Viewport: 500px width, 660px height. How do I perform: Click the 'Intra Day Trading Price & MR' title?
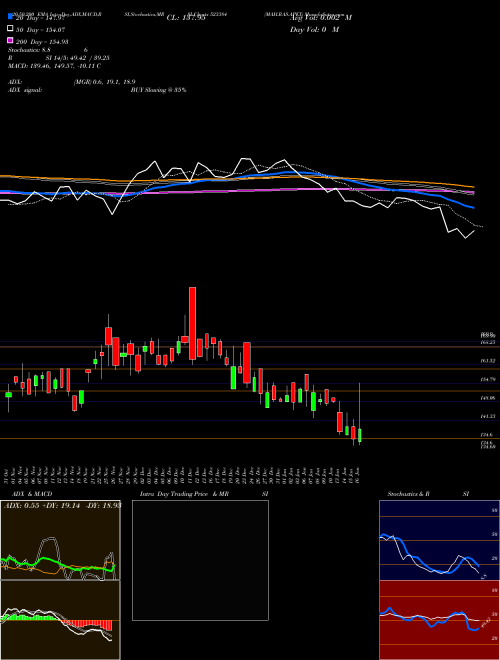184,494
